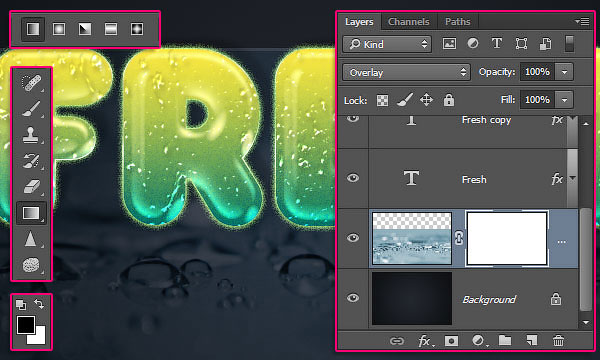Select the Reflected Gradient style
Image resolution: width=600 pixels, height=360 pixels.
(x=111, y=29)
